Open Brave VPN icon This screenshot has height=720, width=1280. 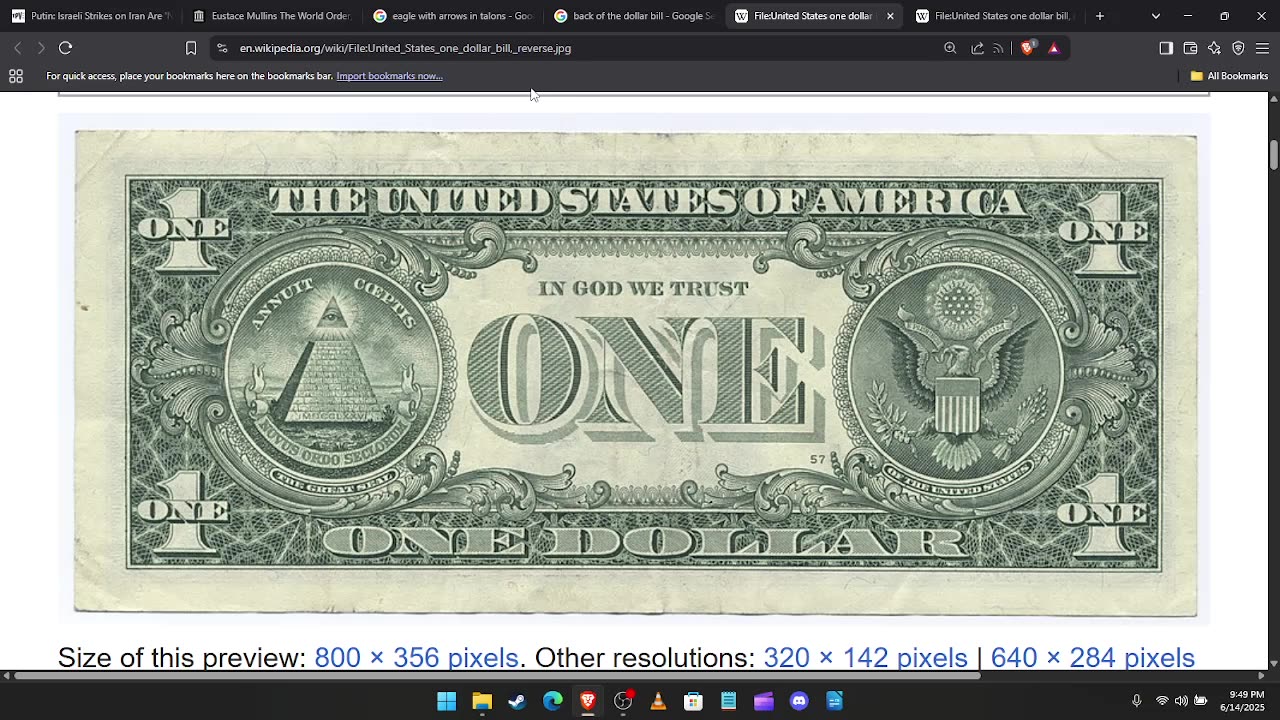[x=1238, y=48]
